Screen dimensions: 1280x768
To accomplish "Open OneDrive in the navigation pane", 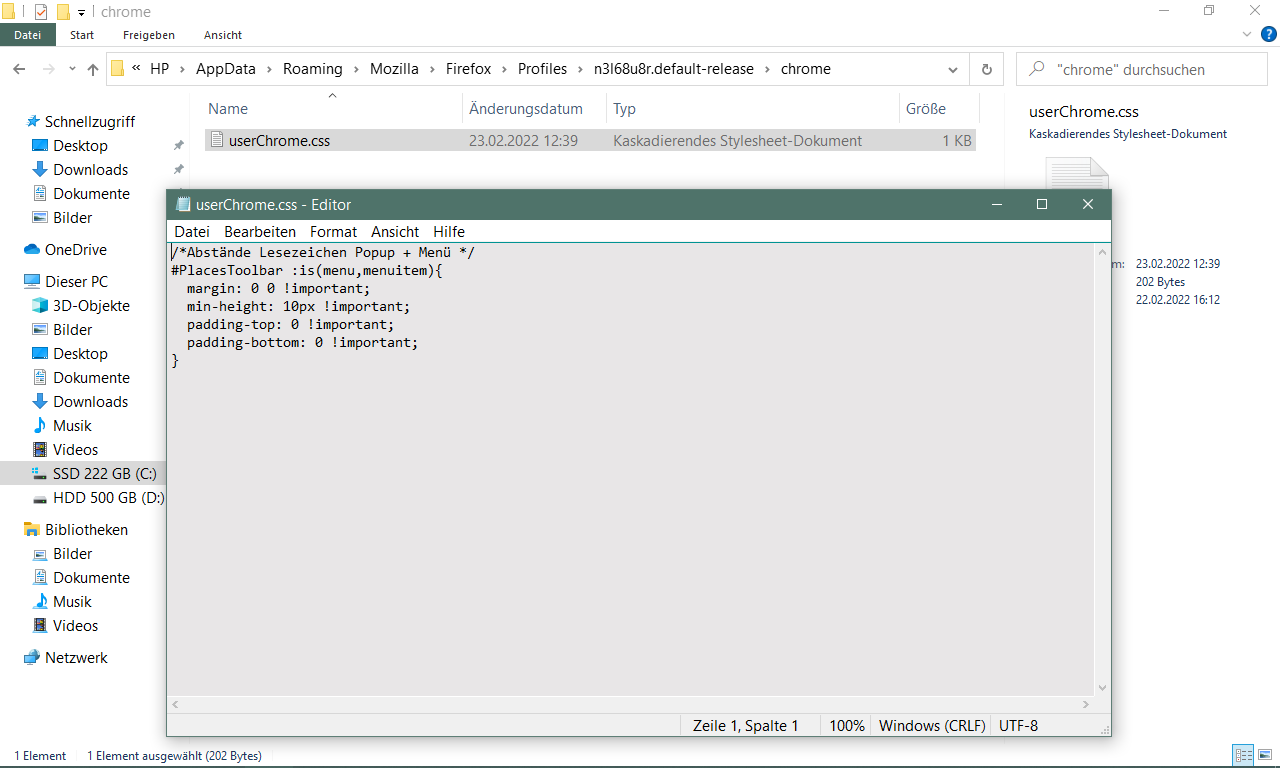I will tap(75, 250).
